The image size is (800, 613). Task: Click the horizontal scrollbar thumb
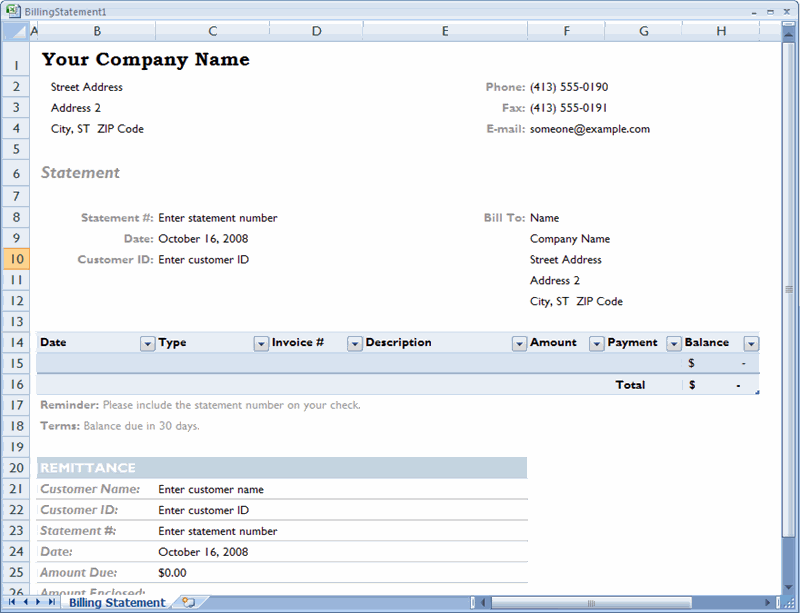(x=590, y=603)
